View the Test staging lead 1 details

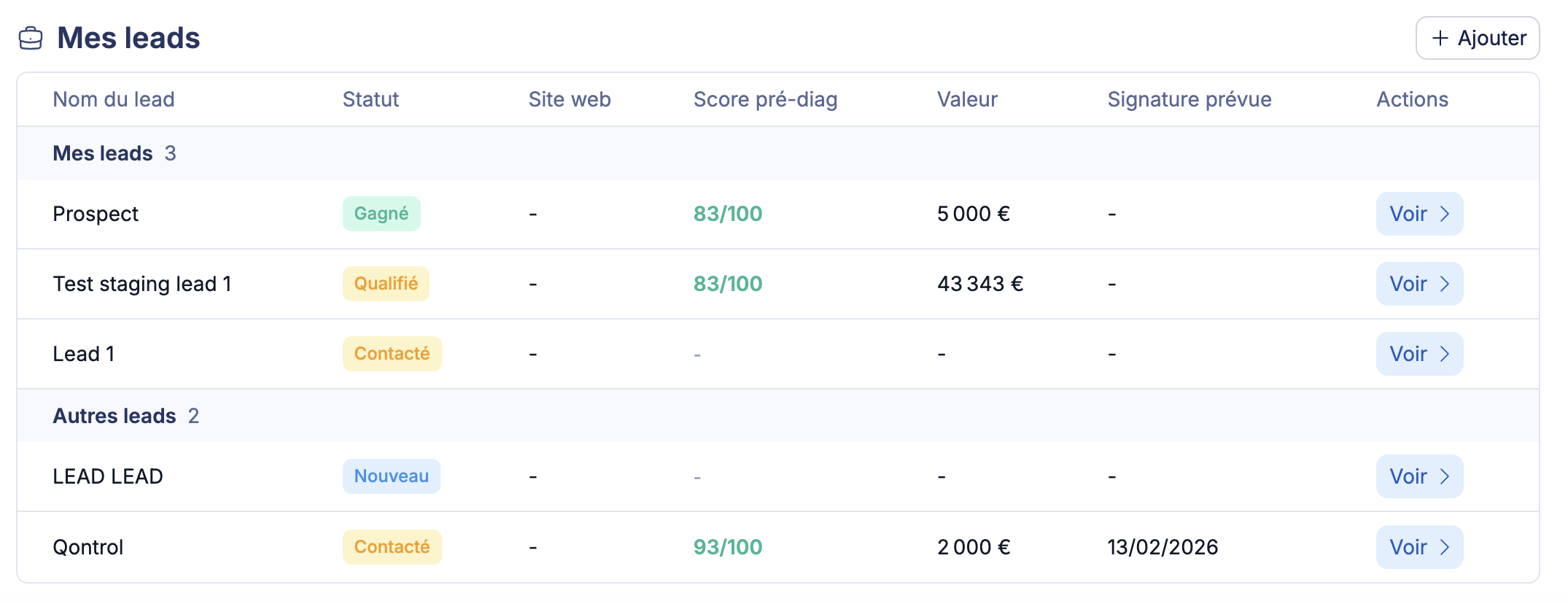click(x=1418, y=284)
